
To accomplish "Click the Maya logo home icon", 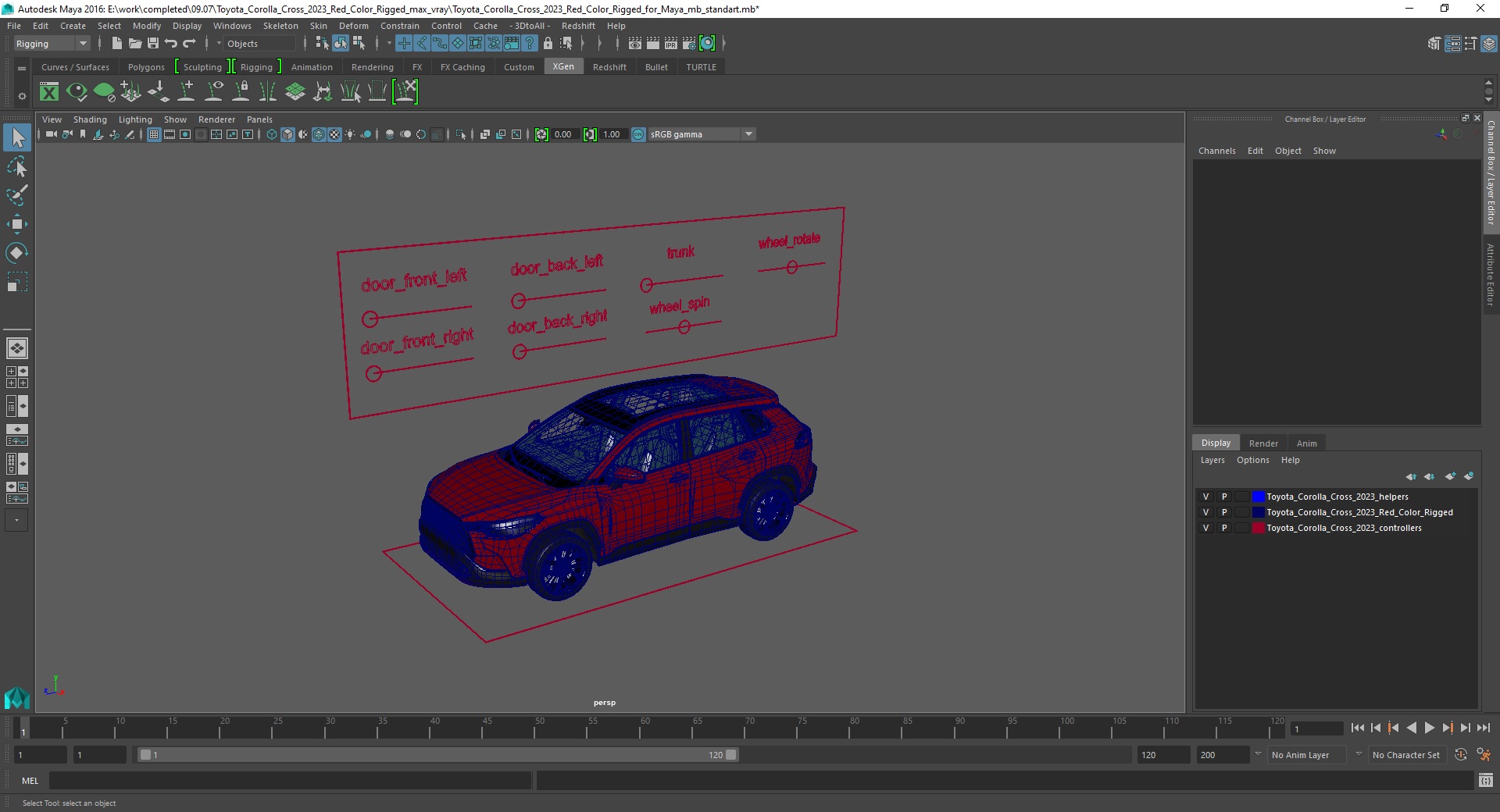I will 16,697.
